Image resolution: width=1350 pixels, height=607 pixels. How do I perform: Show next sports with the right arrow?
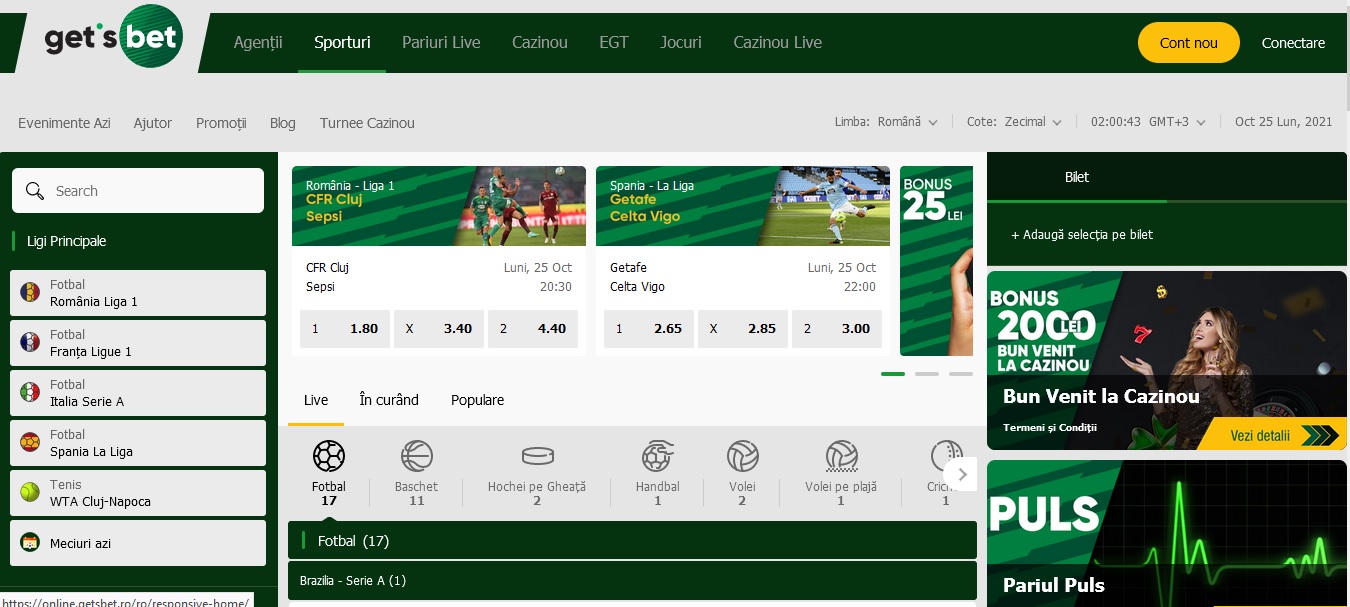coord(961,474)
